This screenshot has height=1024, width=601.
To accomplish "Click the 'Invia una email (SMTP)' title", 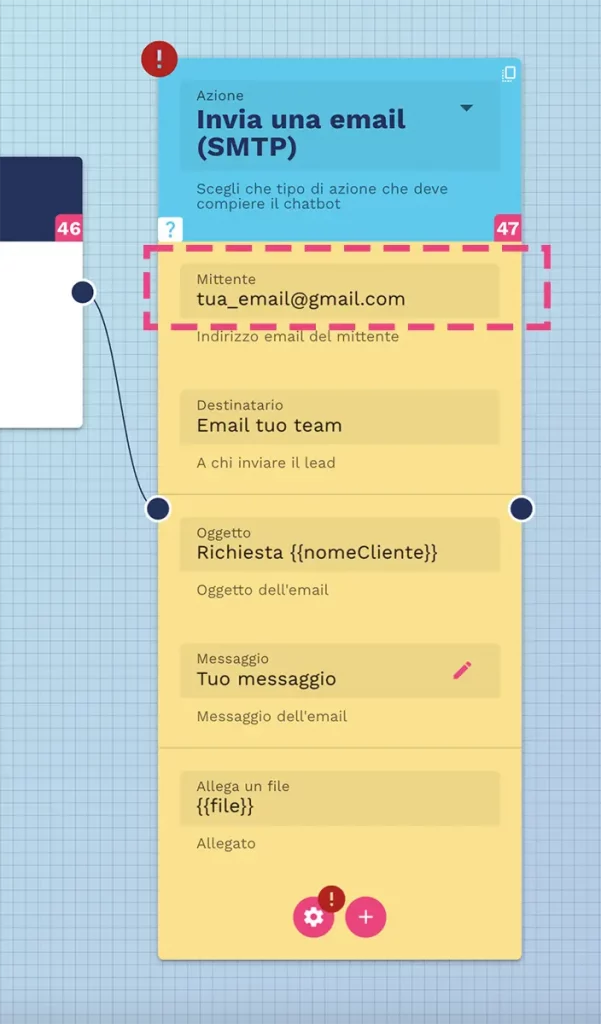I will point(301,133).
